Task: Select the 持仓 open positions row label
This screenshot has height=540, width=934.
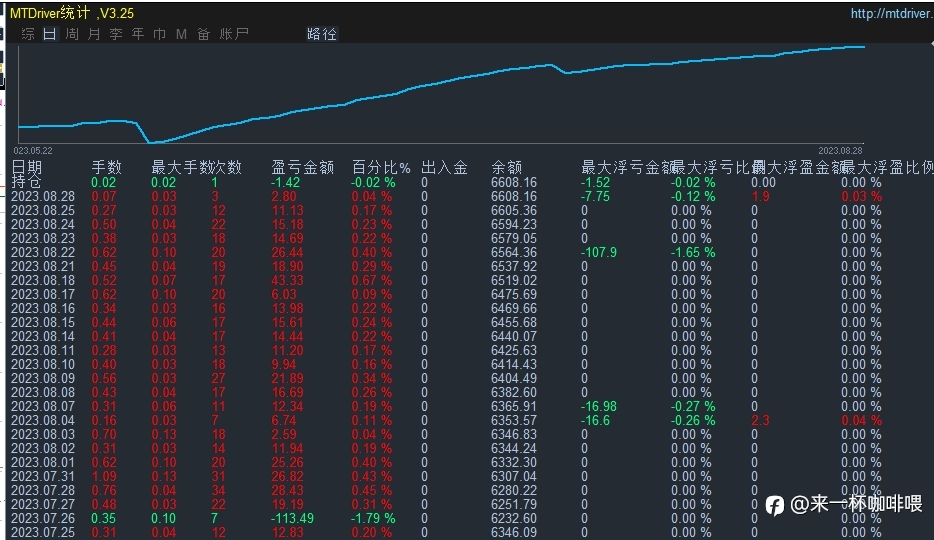Action: (26, 182)
